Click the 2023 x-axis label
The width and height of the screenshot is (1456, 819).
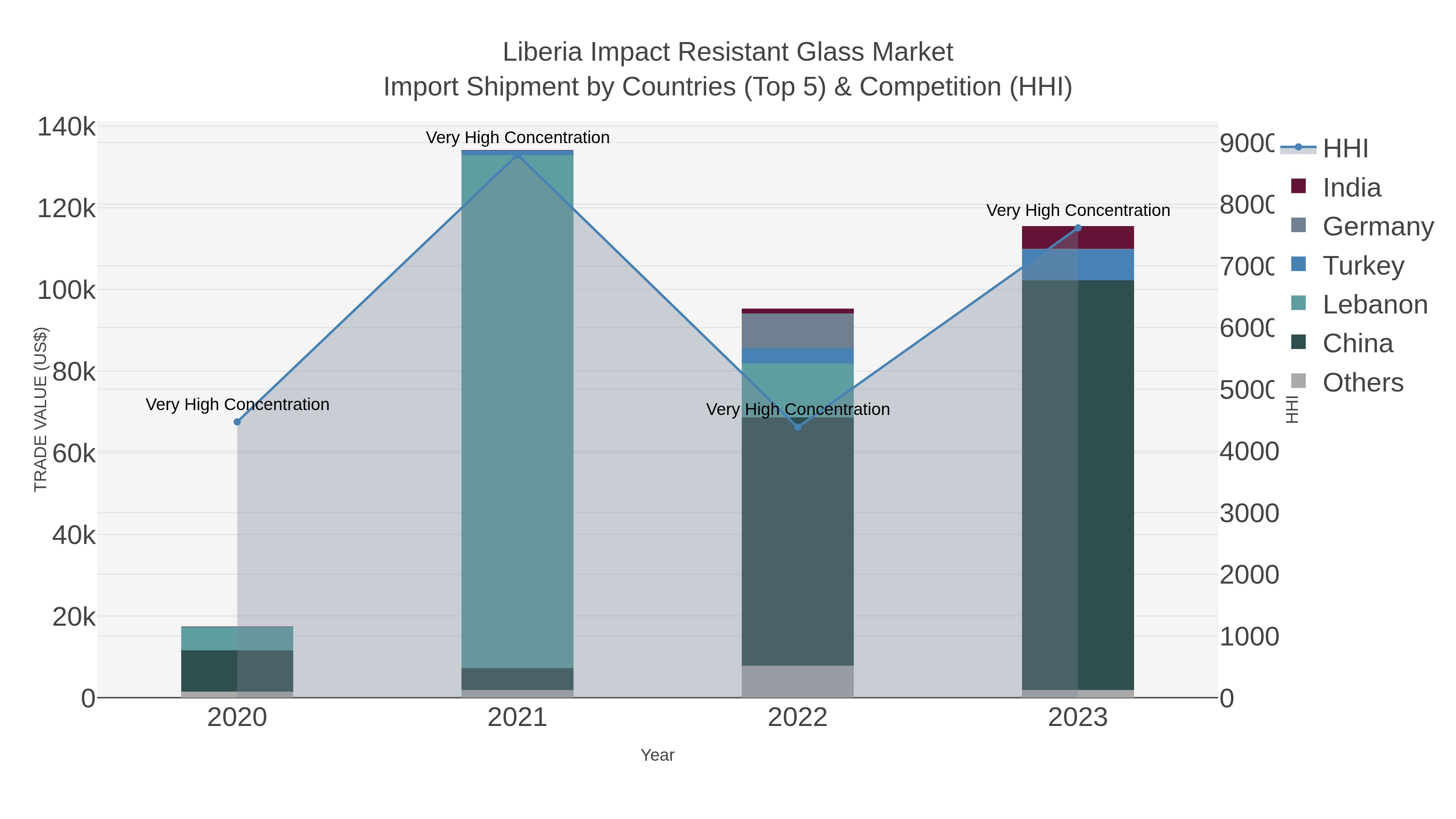click(x=1078, y=717)
